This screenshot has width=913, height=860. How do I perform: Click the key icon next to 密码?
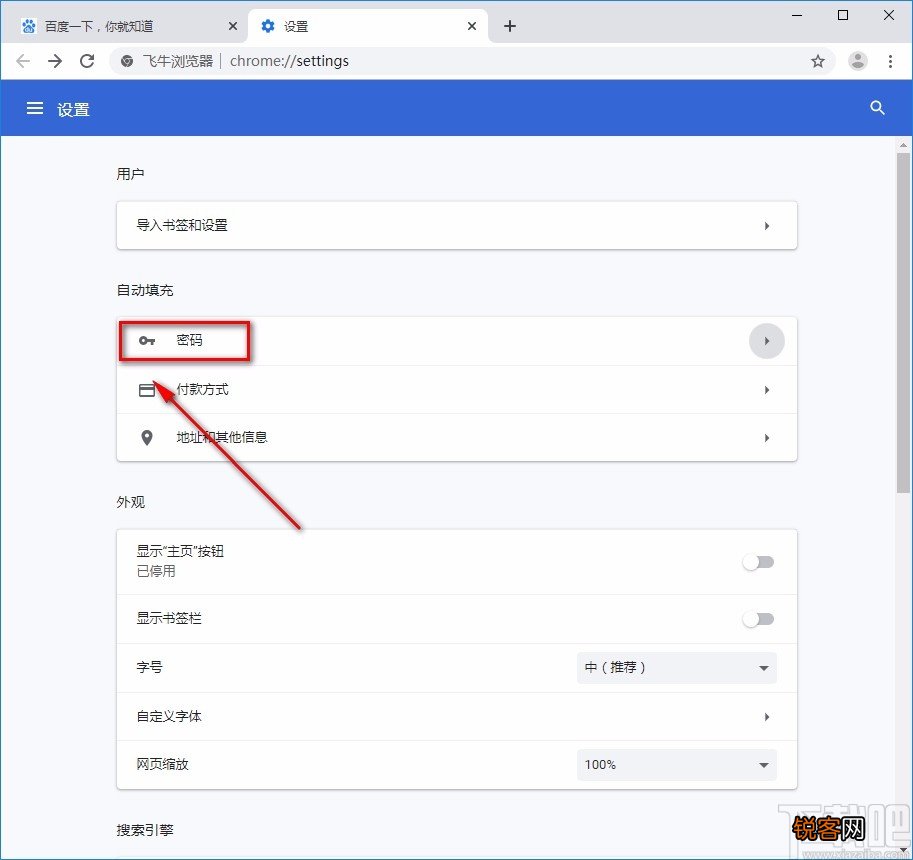[x=147, y=341]
